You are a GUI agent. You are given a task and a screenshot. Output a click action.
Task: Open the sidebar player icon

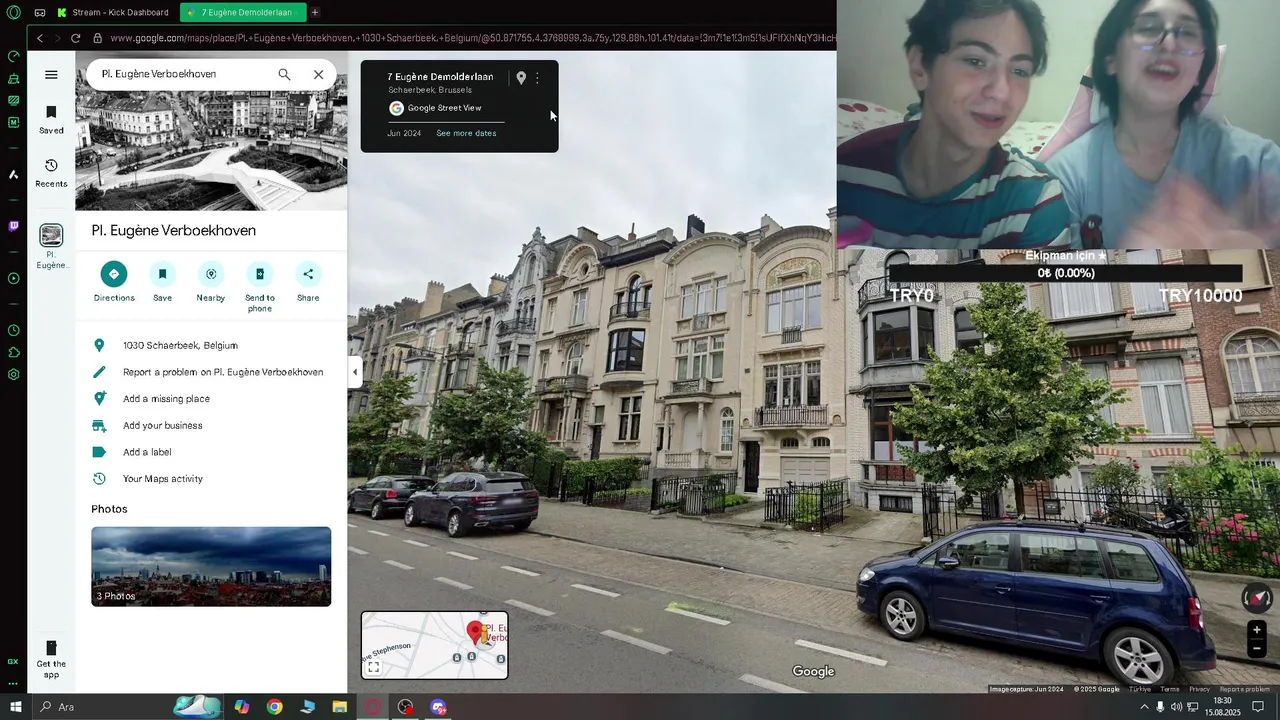click(x=13, y=278)
